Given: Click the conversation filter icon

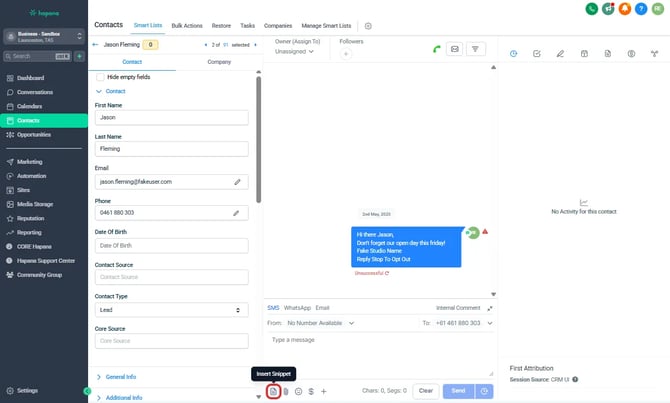Looking at the screenshot, I should (476, 48).
